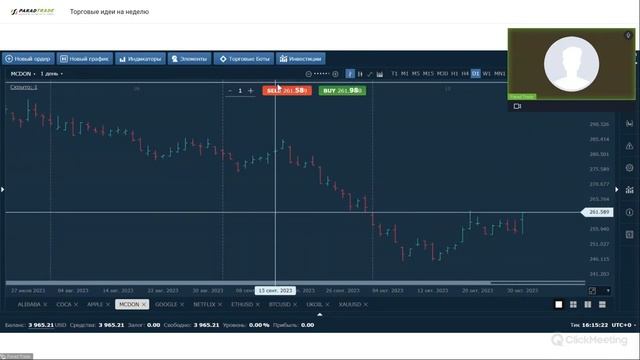The width and height of the screenshot is (640, 360).
Task: Open dropdown arrow next to scale icon
Action: (608, 291)
